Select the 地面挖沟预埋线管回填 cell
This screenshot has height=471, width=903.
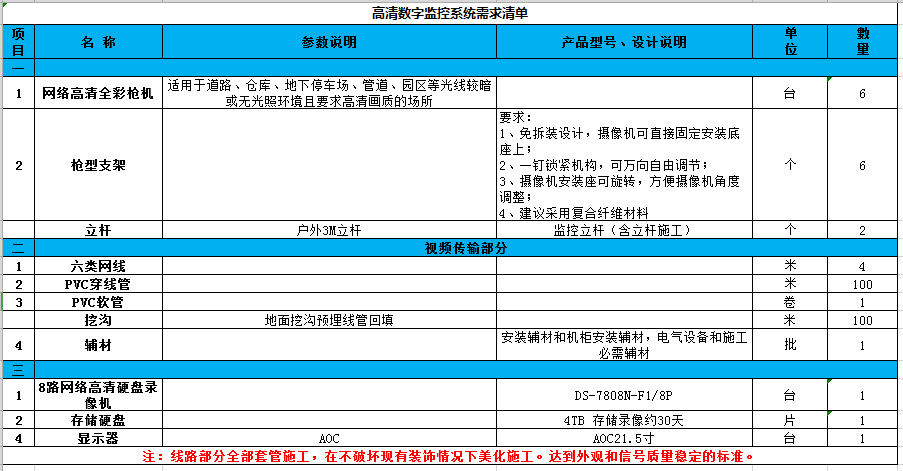(x=328, y=320)
